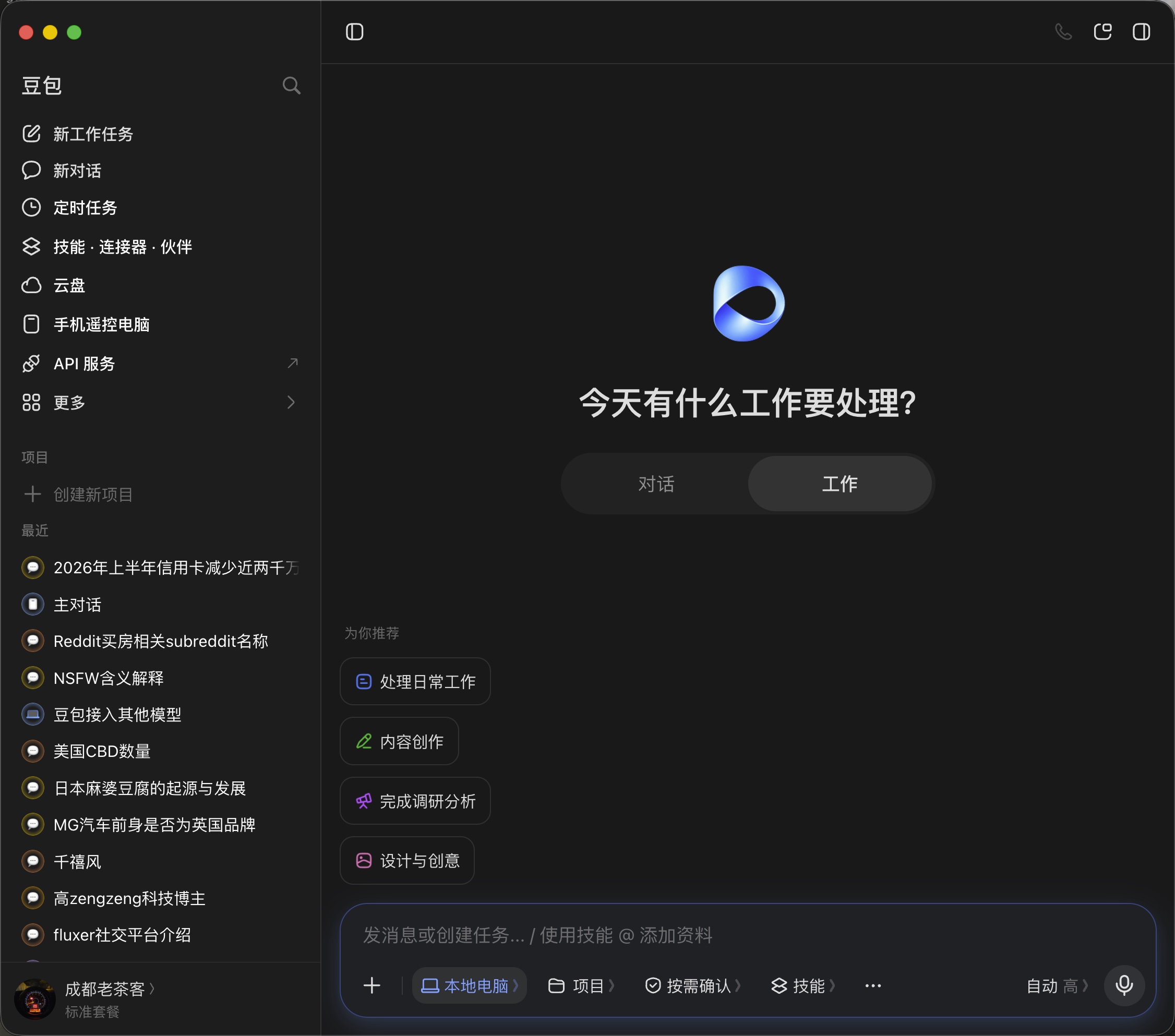Open the external link arrow next to API 服务
This screenshot has height=1036, width=1175.
(293, 363)
